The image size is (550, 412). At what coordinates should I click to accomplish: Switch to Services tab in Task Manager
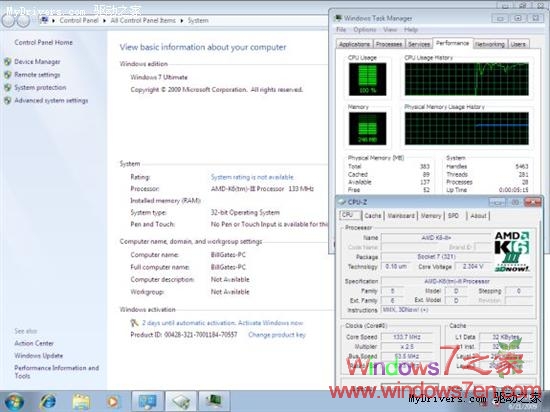[419, 44]
